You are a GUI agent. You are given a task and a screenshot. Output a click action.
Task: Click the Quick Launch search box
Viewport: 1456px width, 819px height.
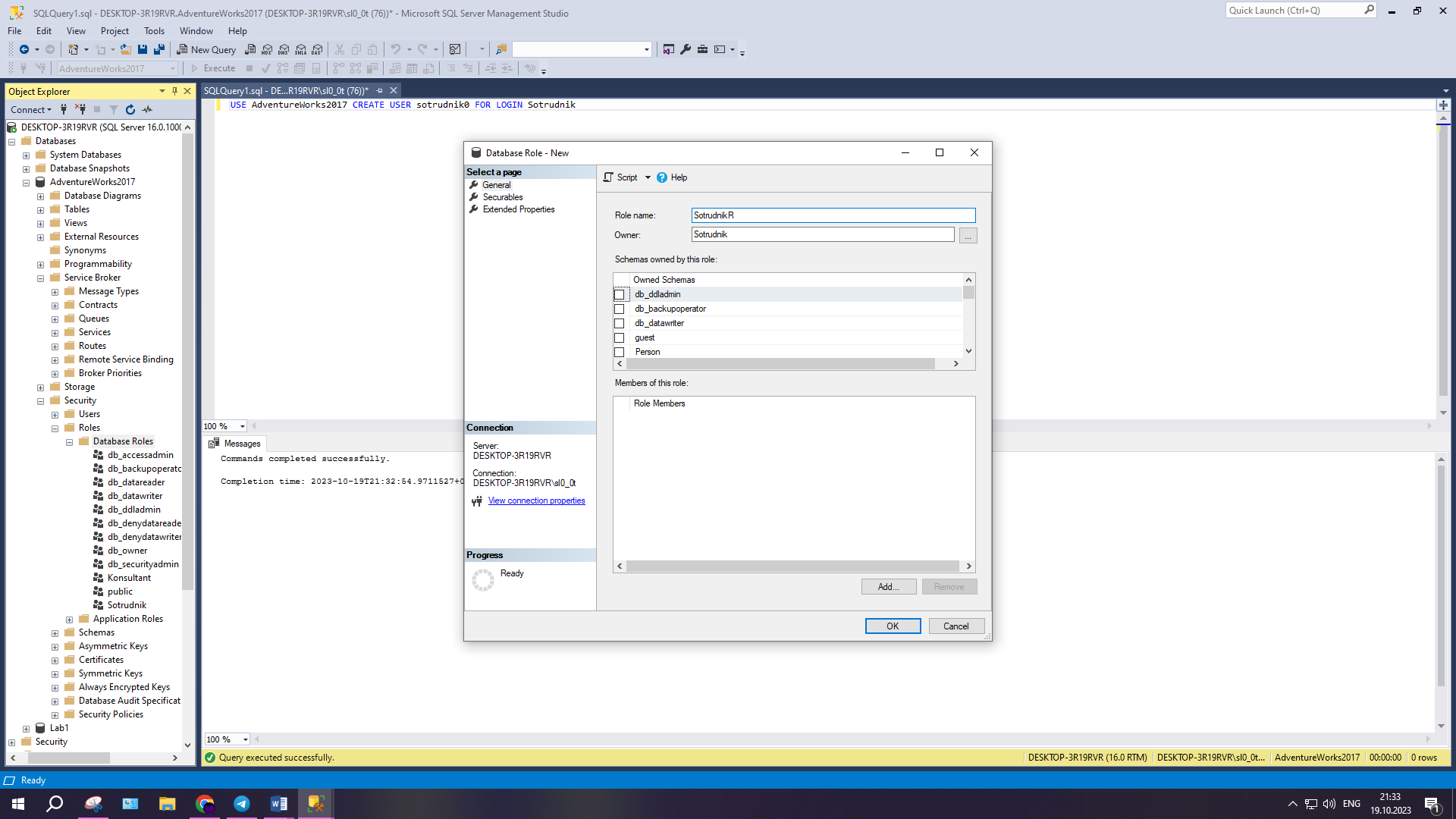[x=1300, y=10]
